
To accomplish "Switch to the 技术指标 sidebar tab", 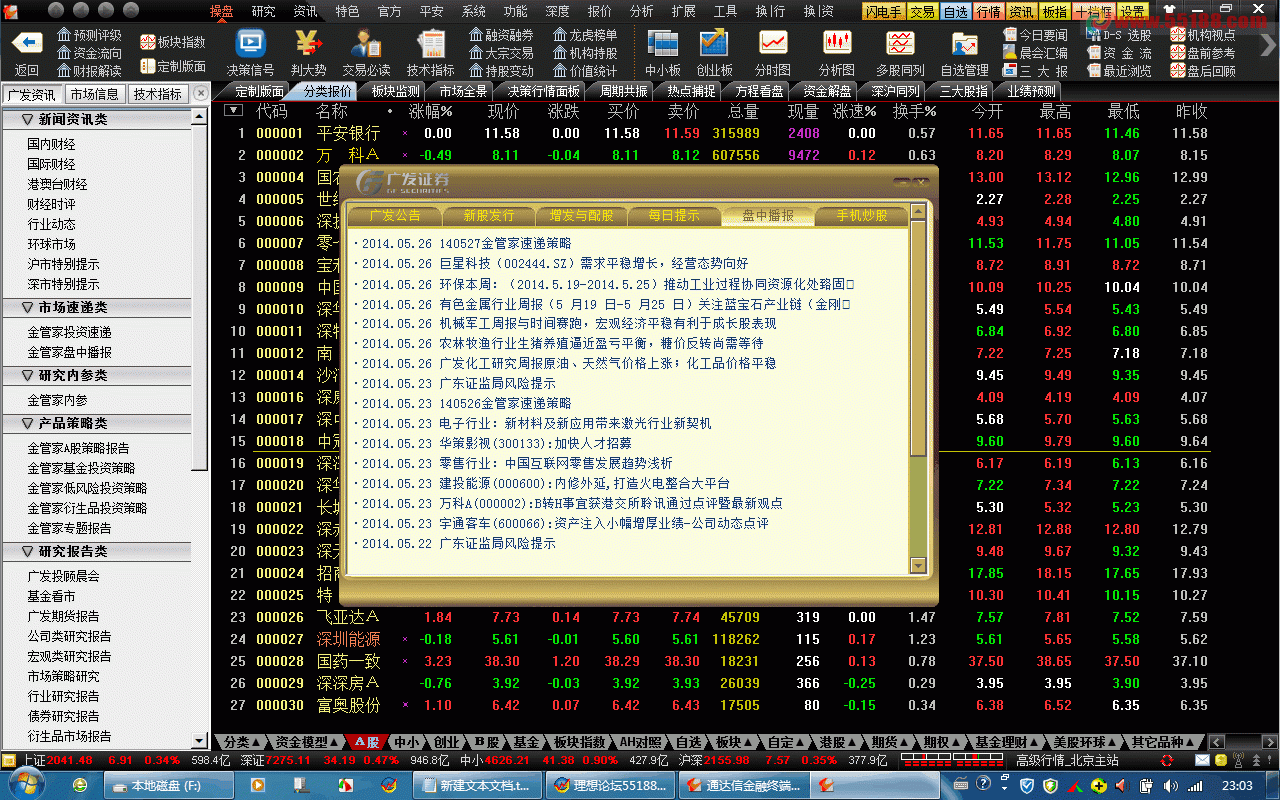I will 158,94.
